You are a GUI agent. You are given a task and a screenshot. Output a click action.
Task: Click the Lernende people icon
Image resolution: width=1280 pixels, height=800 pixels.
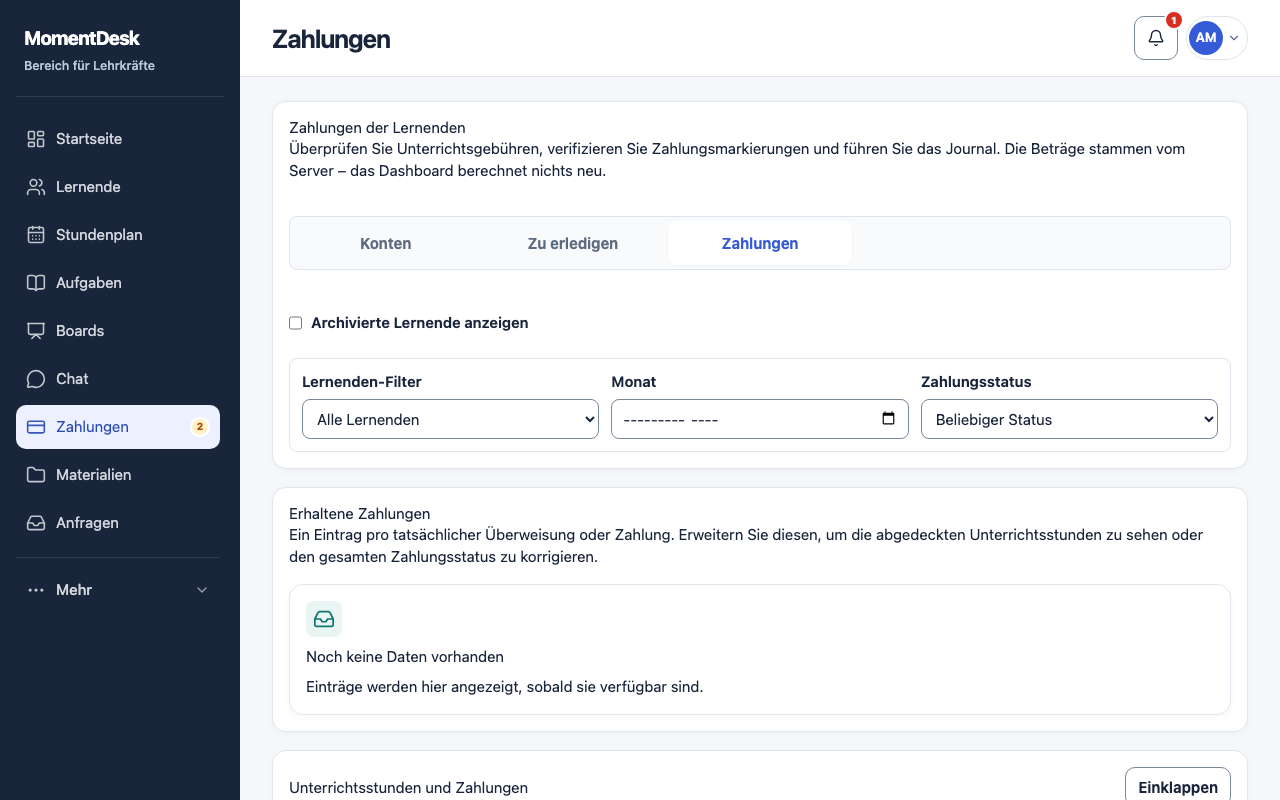tap(36, 187)
